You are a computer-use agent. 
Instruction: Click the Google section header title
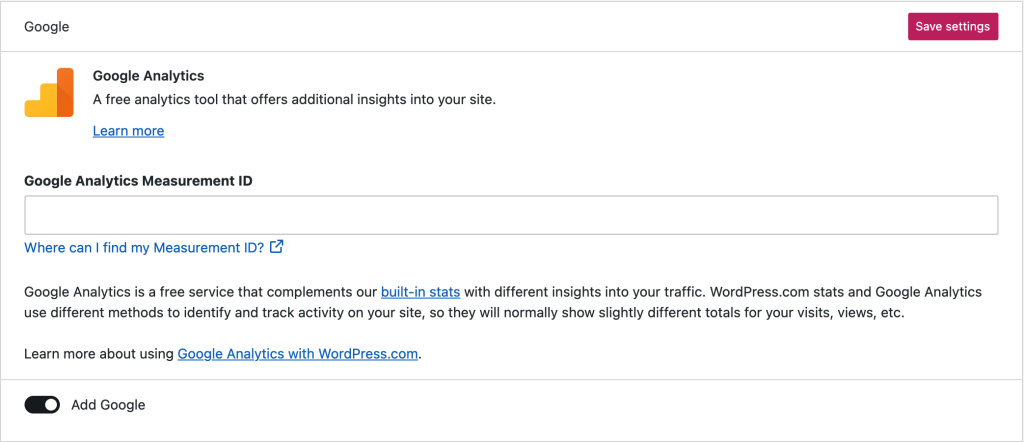[x=47, y=27]
